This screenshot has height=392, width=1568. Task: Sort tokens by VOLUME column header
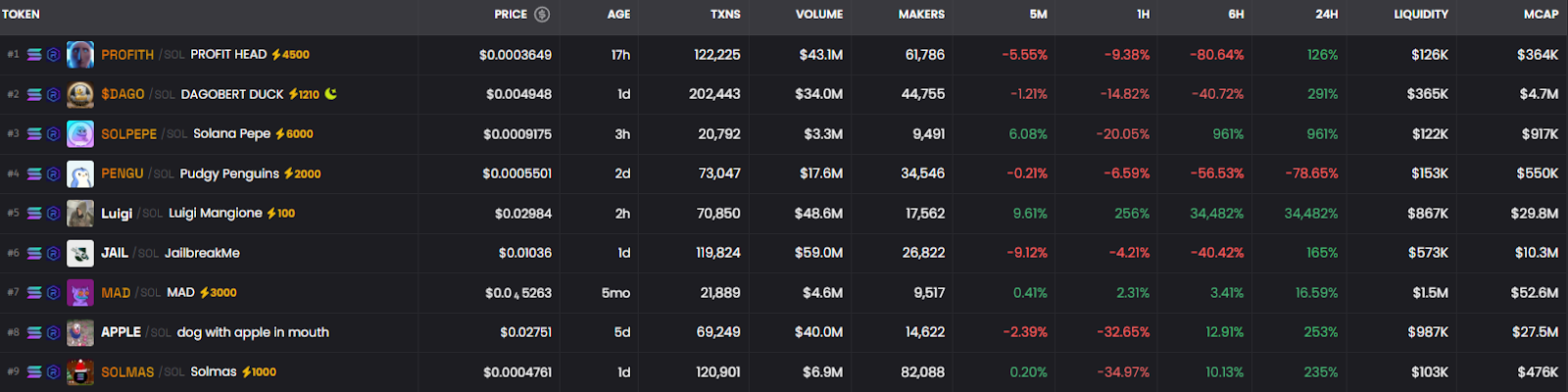[x=818, y=15]
